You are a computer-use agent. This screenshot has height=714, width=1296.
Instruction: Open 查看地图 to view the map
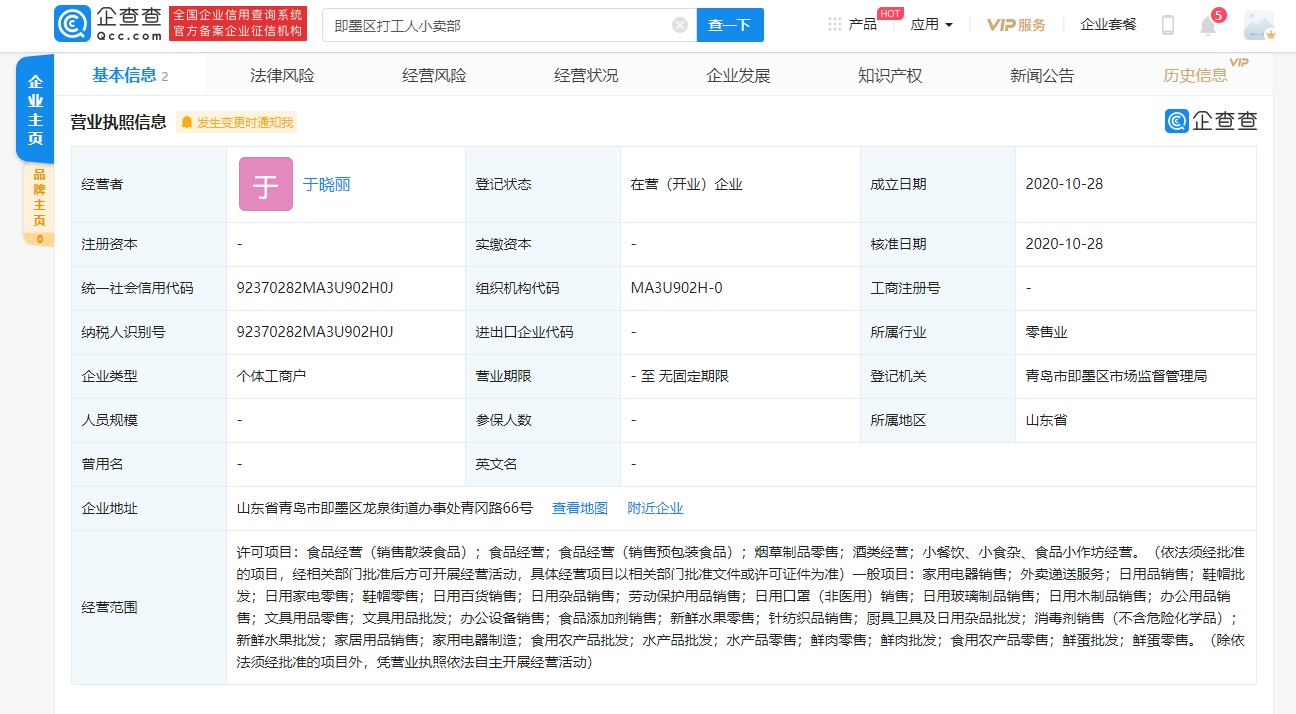pyautogui.click(x=579, y=507)
